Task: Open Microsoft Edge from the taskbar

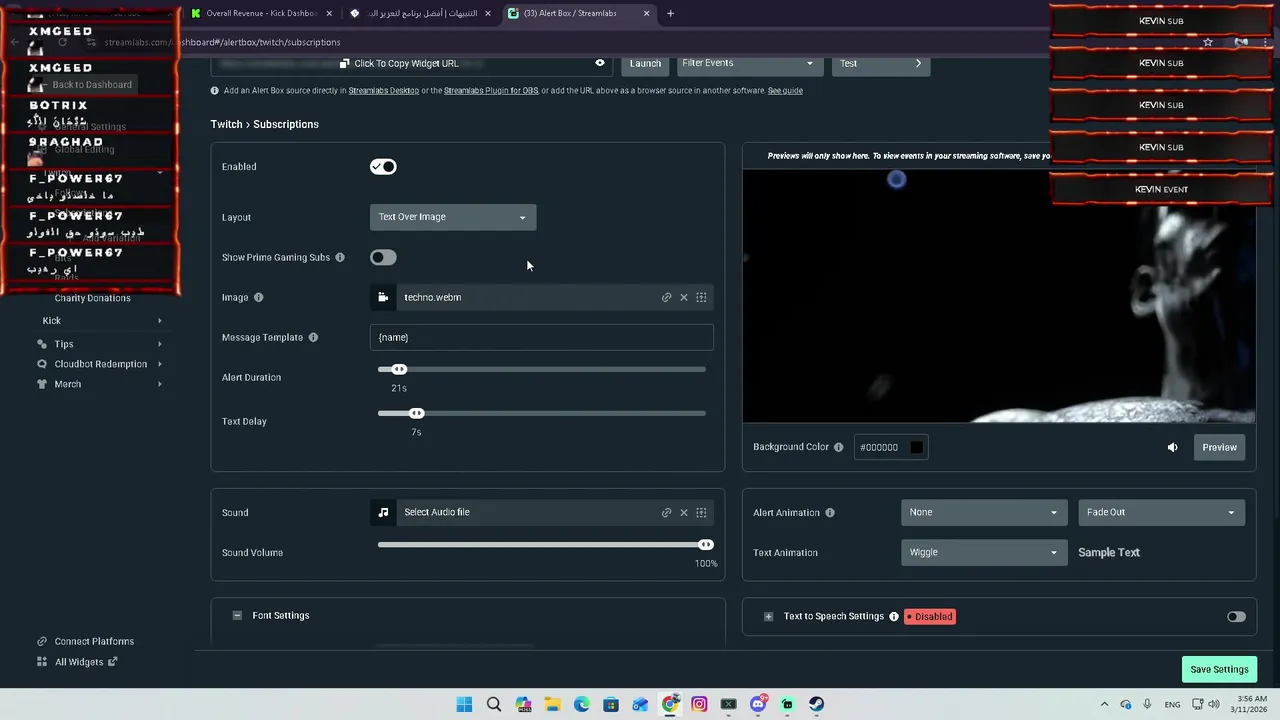Action: point(582,704)
